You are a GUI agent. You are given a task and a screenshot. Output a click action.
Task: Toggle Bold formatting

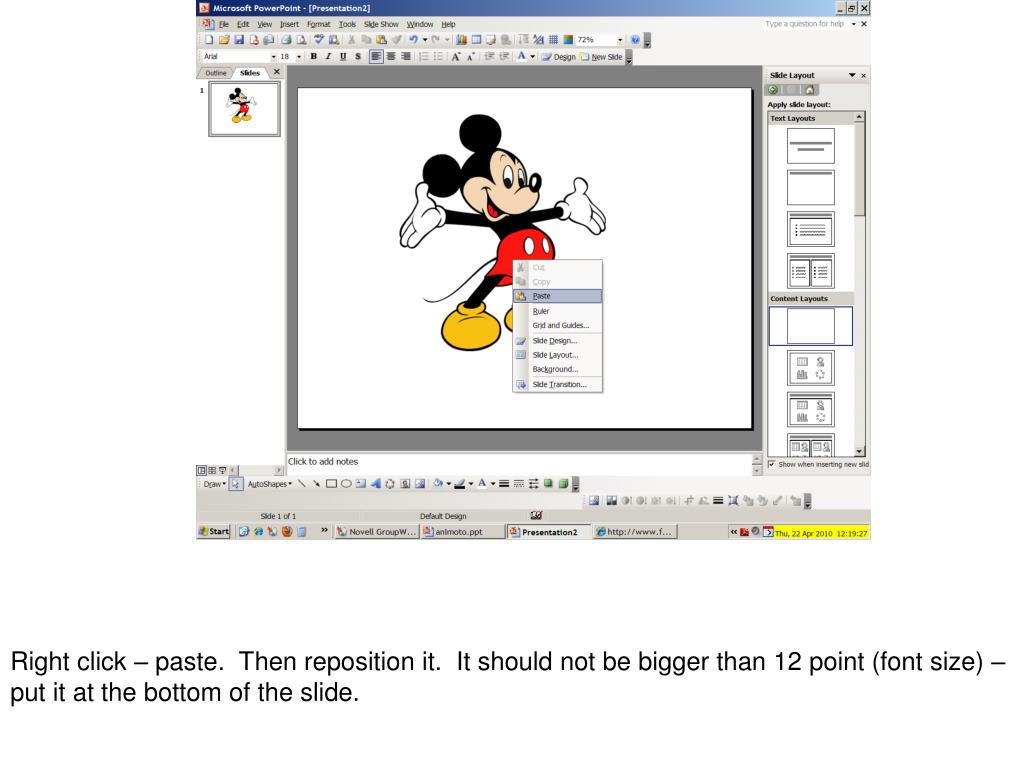coord(313,57)
